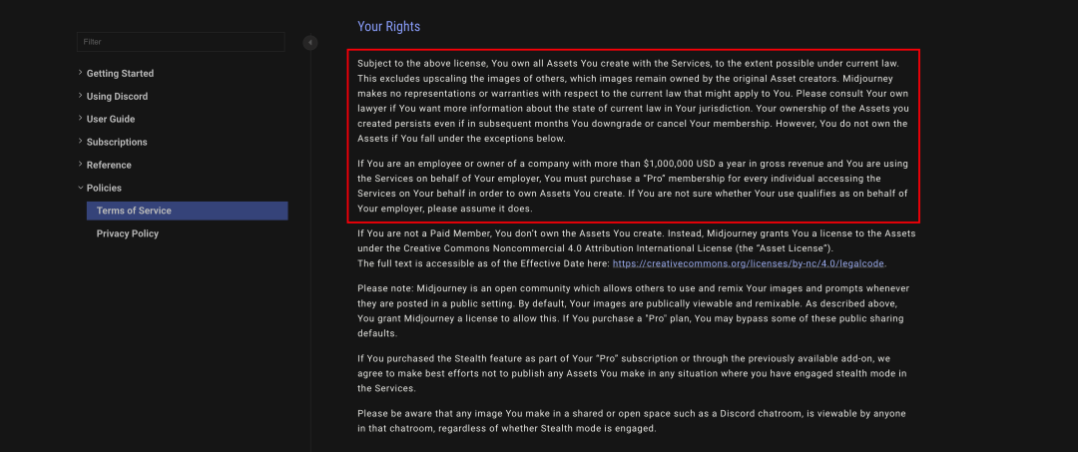Viewport: 1078px width, 452px height.
Task: Open the User Guide menu label
Action: point(111,120)
